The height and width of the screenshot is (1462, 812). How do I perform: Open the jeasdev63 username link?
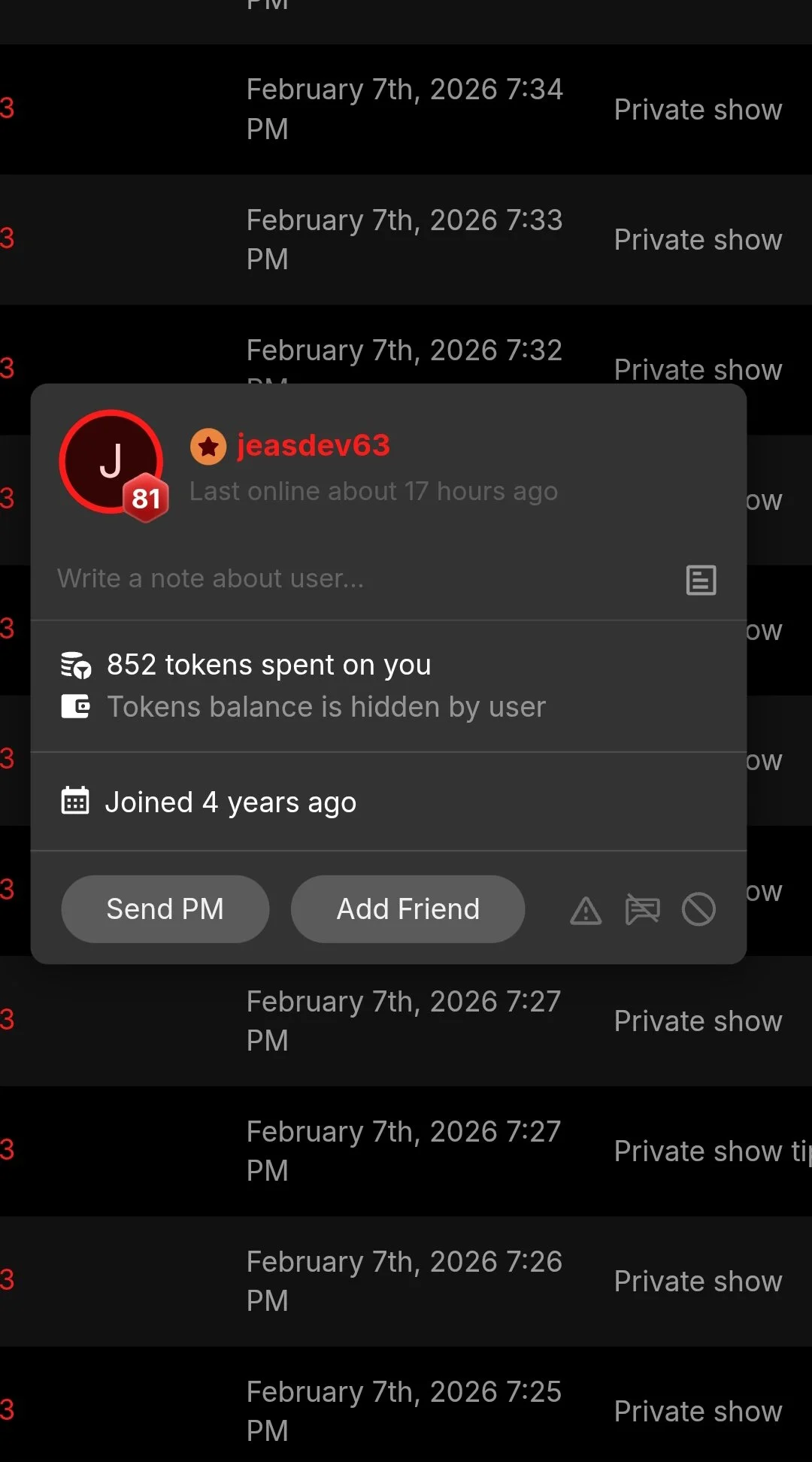tap(314, 445)
